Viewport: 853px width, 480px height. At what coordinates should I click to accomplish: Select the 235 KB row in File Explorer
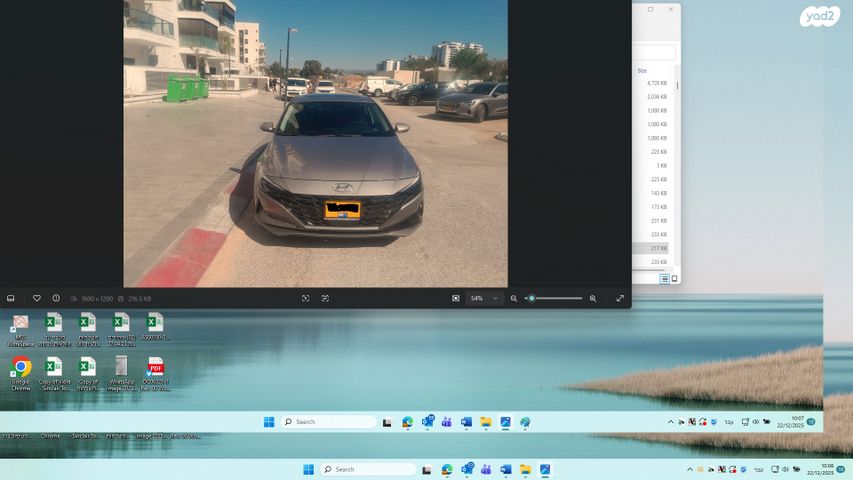tap(652, 262)
